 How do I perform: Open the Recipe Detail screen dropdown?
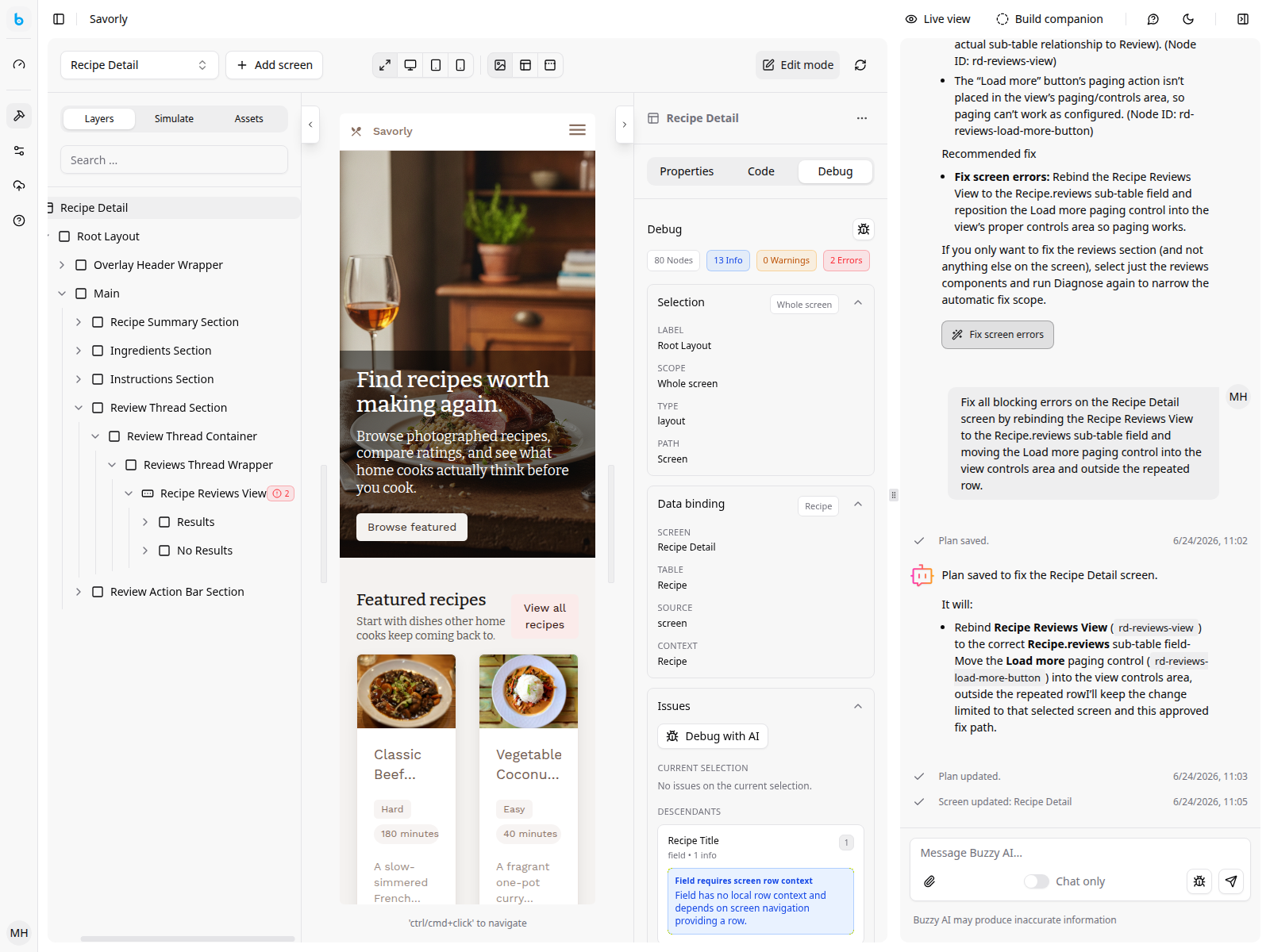pos(140,65)
